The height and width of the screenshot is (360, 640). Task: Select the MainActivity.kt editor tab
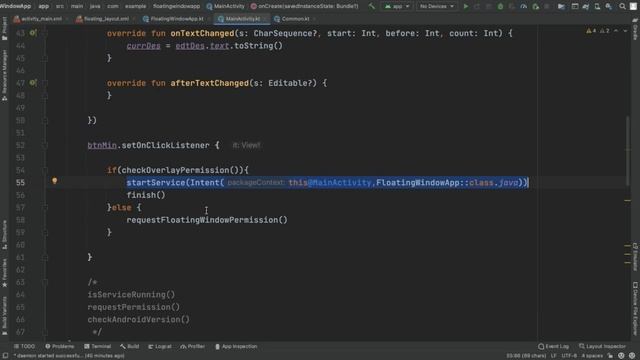[242, 19]
